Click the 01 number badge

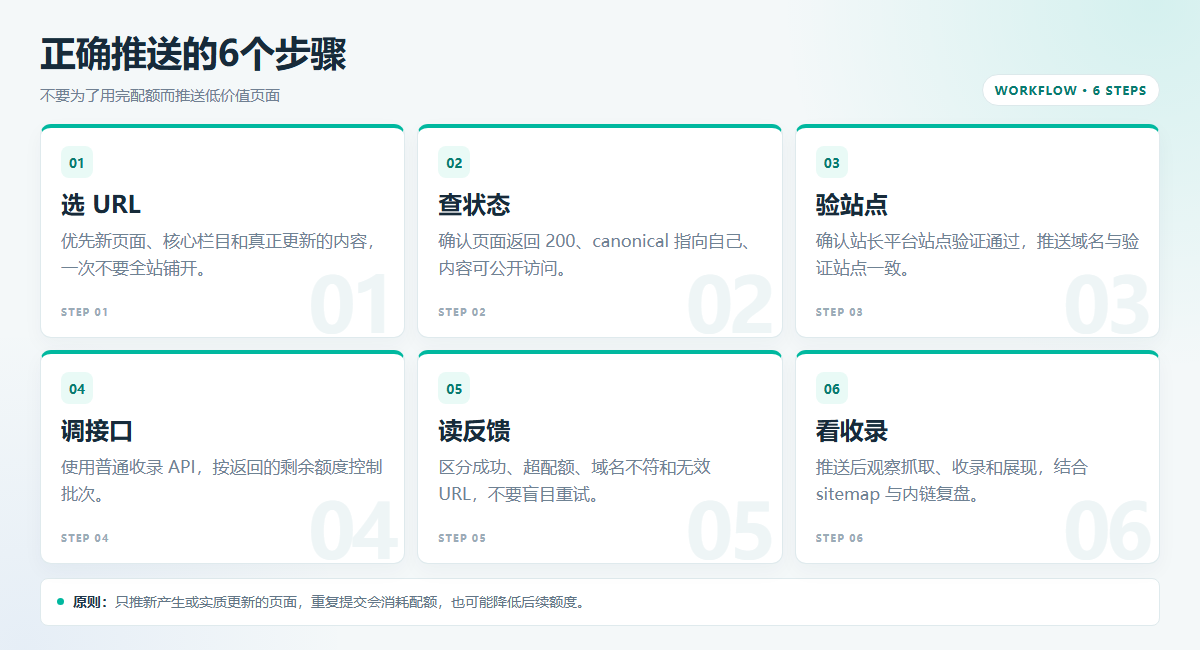pyautogui.click(x=77, y=163)
